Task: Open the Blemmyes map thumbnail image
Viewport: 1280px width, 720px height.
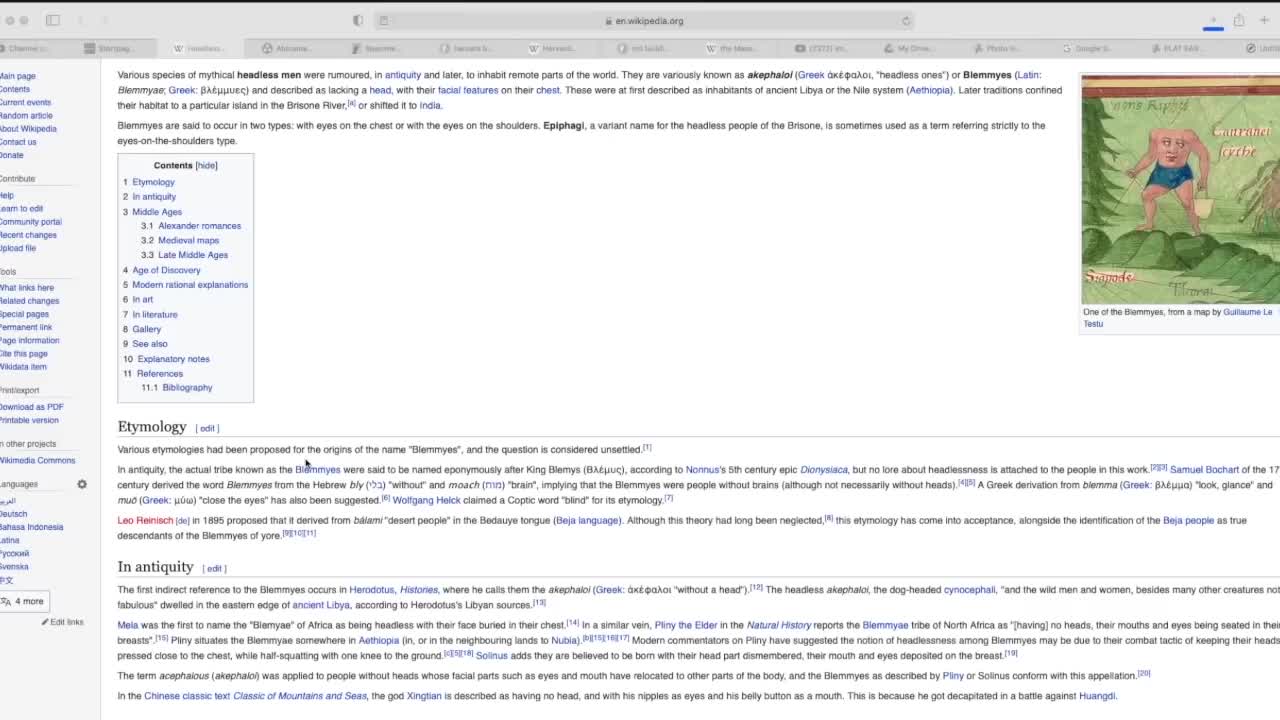Action: [1180, 189]
